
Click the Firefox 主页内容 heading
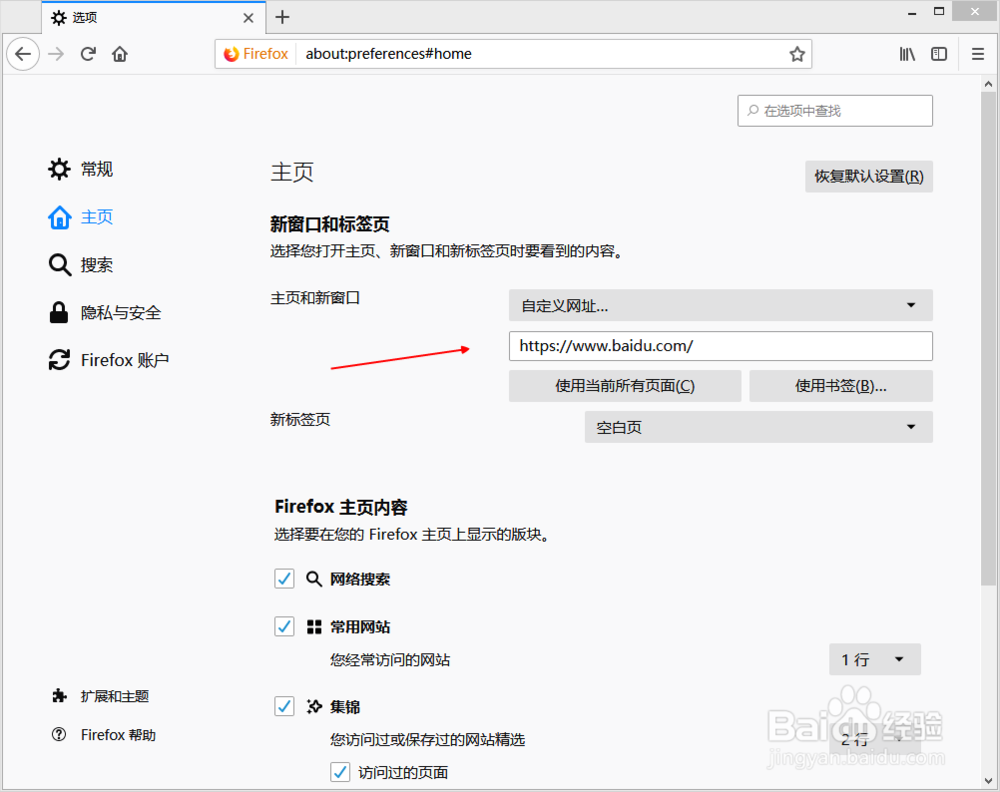[341, 507]
